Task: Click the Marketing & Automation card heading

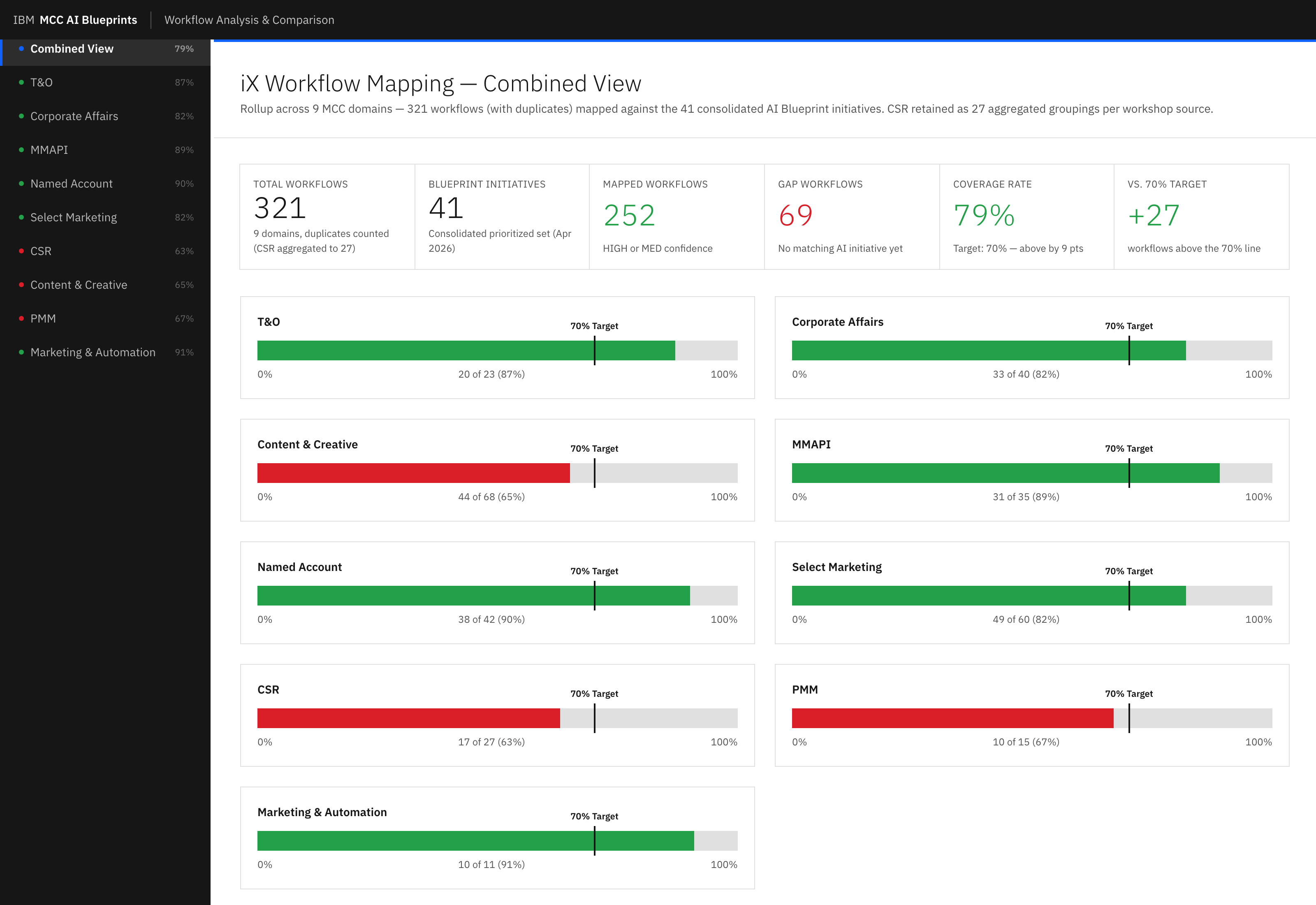Action: click(x=322, y=812)
